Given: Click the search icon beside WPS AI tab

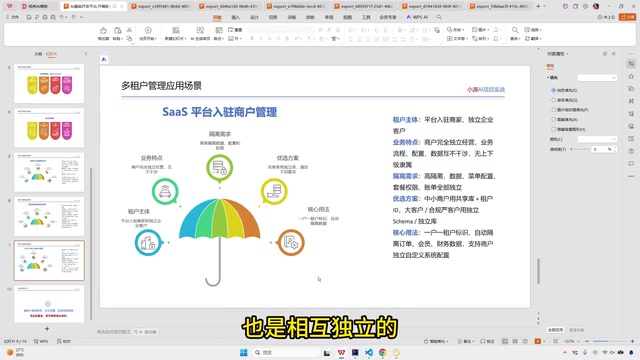Looking at the screenshot, I should pos(439,17).
